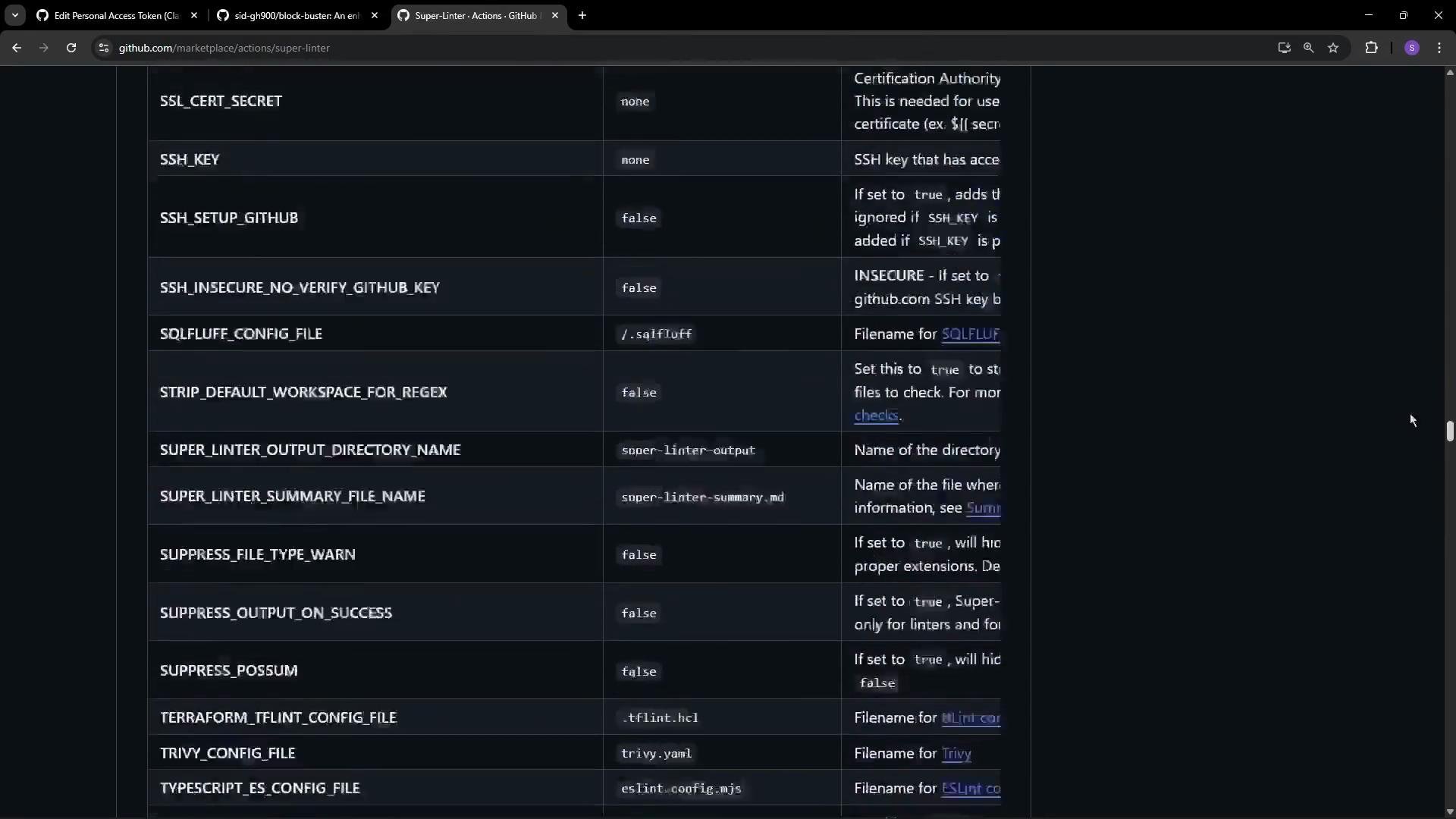Click the .tflint.hcl default value

tap(661, 718)
